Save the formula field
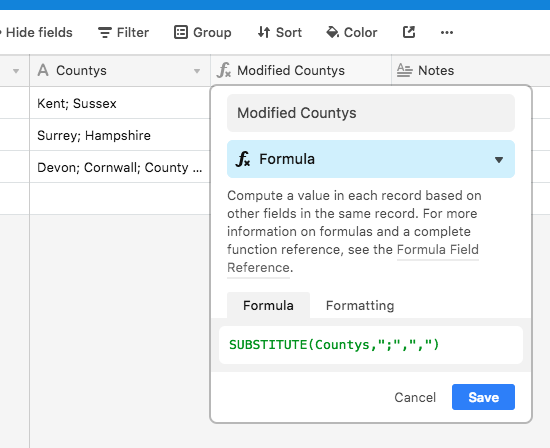This screenshot has height=448, width=550. [483, 397]
